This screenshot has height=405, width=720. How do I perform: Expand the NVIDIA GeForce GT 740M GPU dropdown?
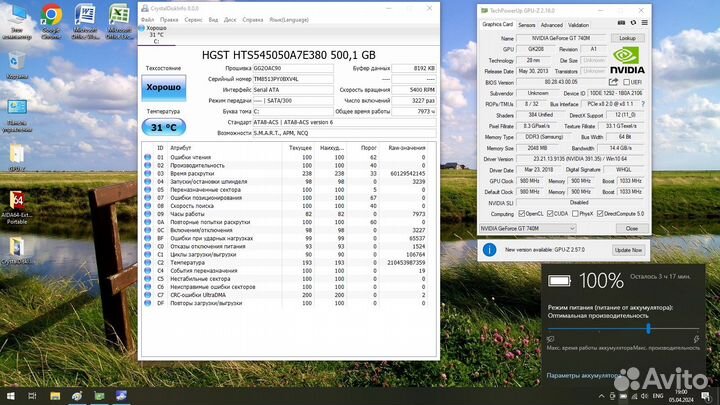click(x=528, y=228)
